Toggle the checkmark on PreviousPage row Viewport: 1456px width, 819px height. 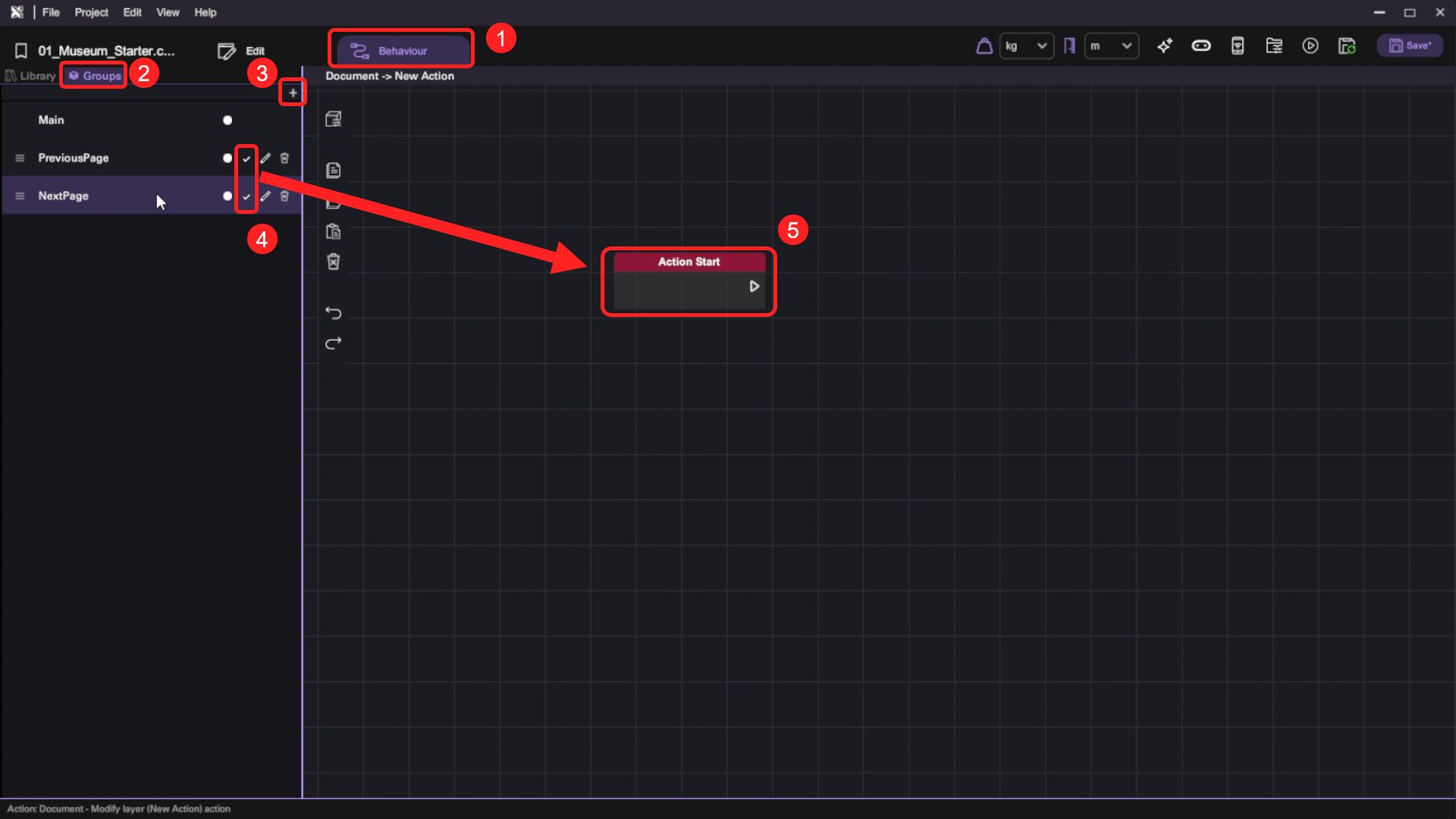(246, 158)
